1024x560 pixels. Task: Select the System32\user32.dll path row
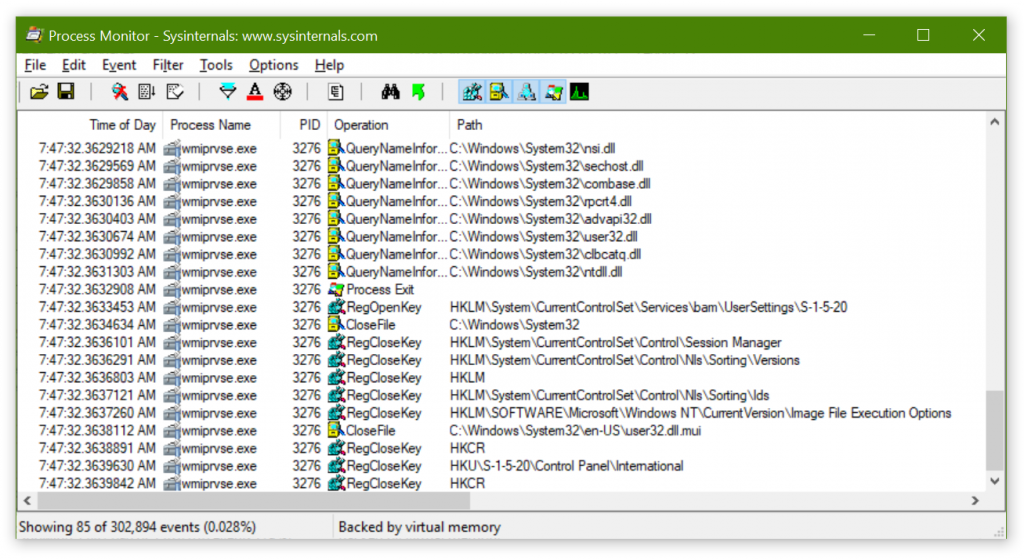pyautogui.click(x=501, y=236)
